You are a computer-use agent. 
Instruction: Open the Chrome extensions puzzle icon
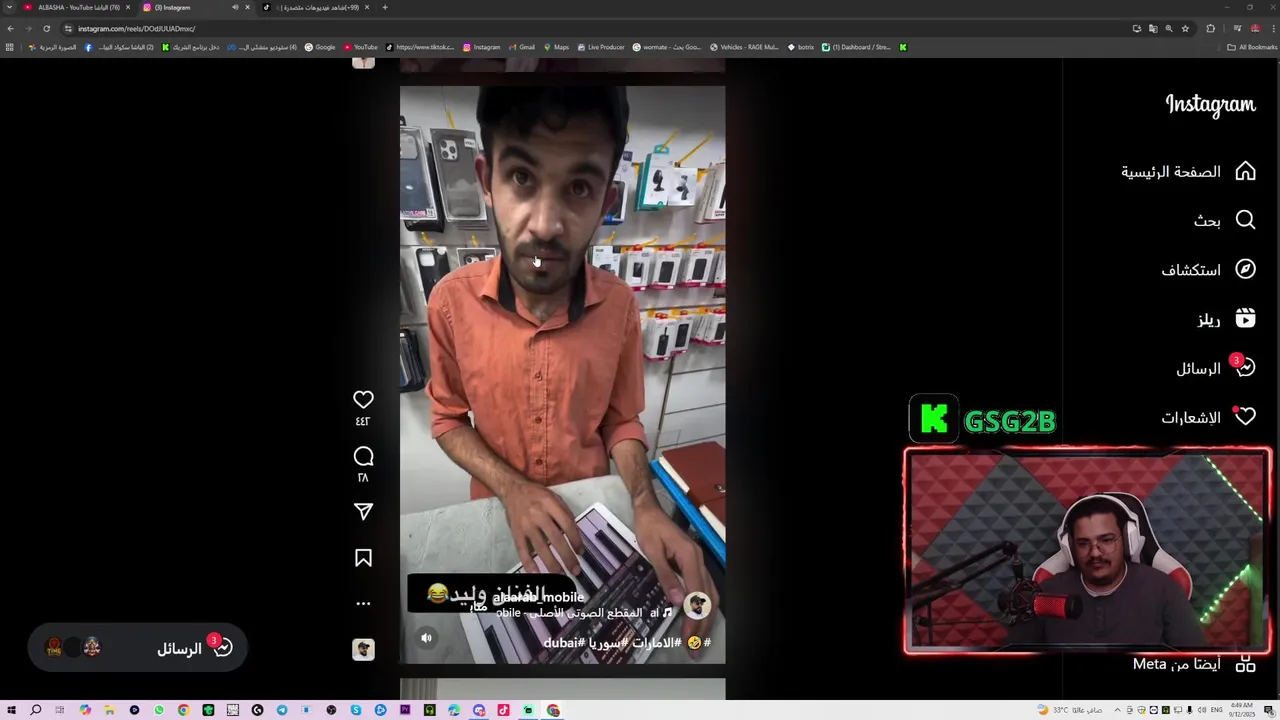pyautogui.click(x=1210, y=28)
